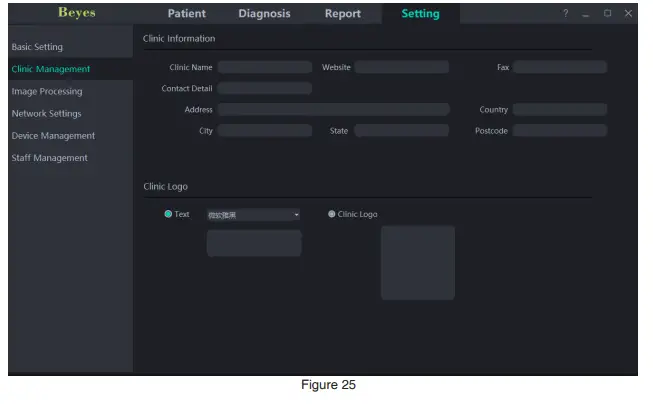Close the Beyes window

pos(628,13)
